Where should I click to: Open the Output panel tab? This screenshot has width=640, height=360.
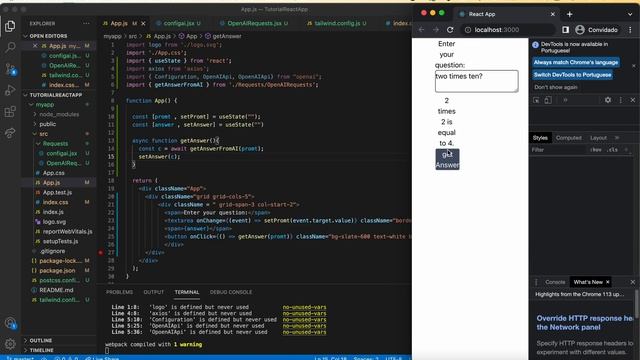coord(153,292)
